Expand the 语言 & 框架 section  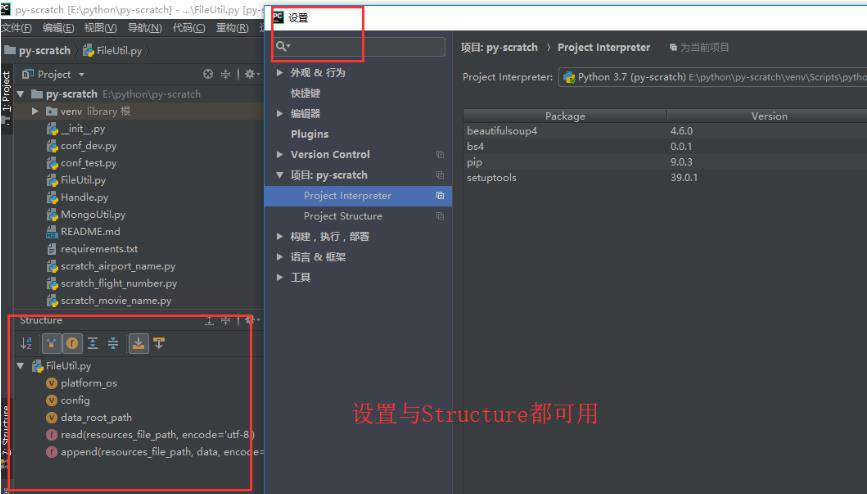pyautogui.click(x=280, y=257)
